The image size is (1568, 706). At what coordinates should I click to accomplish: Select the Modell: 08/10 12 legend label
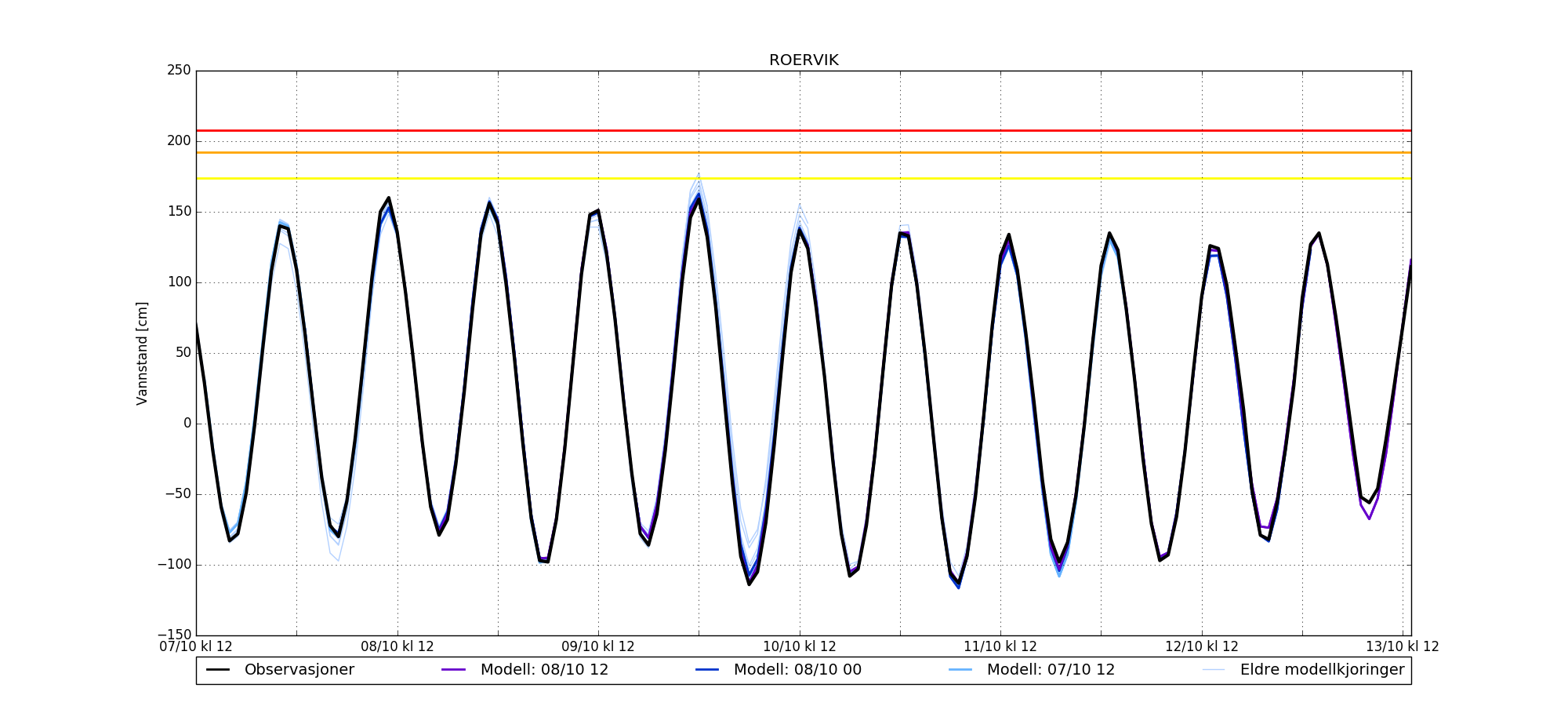click(544, 670)
